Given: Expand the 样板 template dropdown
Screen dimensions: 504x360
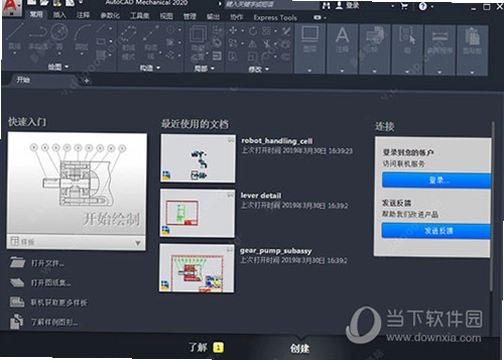Looking at the screenshot, I should pos(138,243).
